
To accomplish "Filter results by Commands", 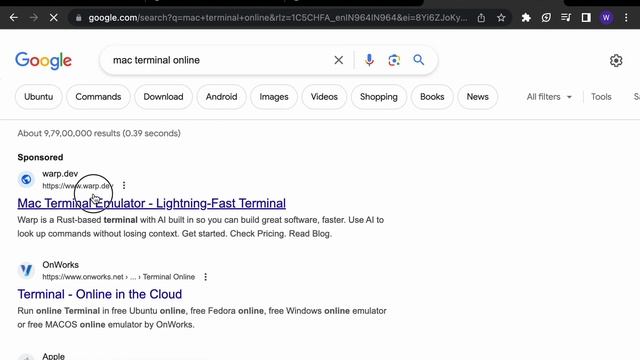I will point(98,97).
